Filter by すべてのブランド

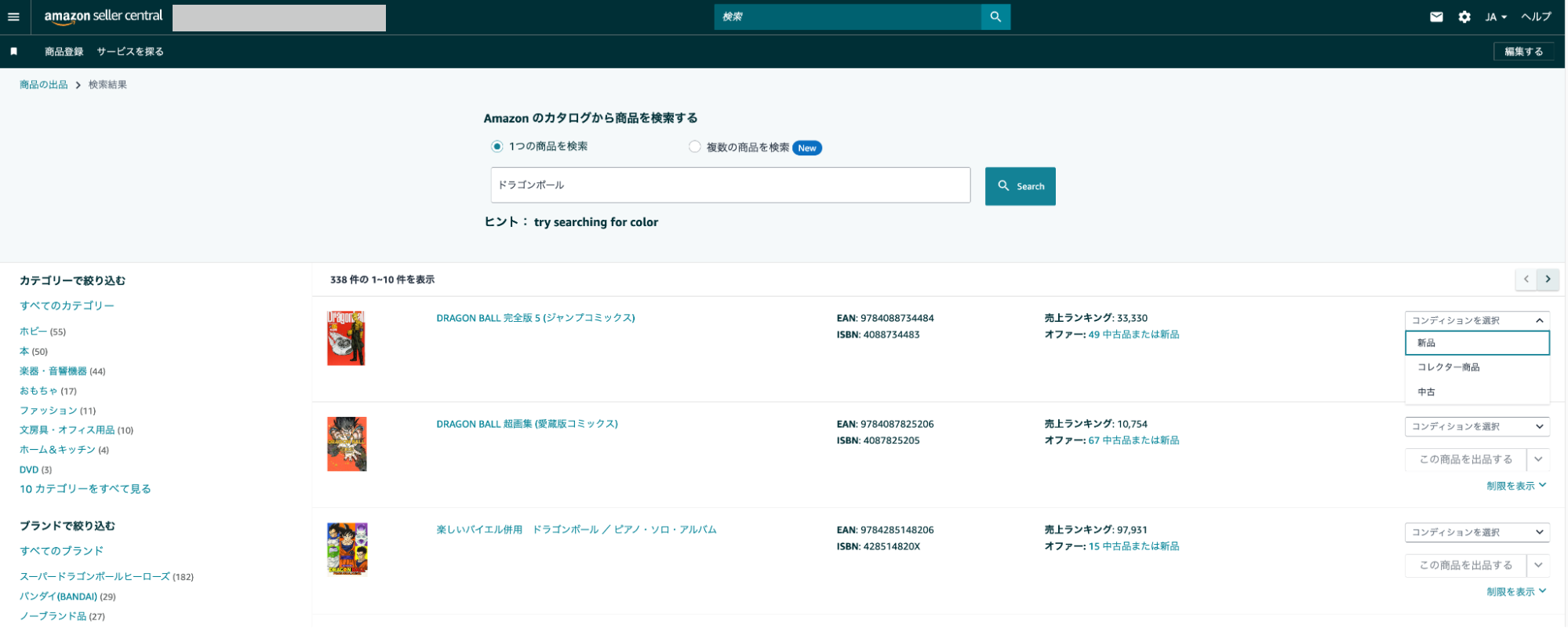point(61,550)
